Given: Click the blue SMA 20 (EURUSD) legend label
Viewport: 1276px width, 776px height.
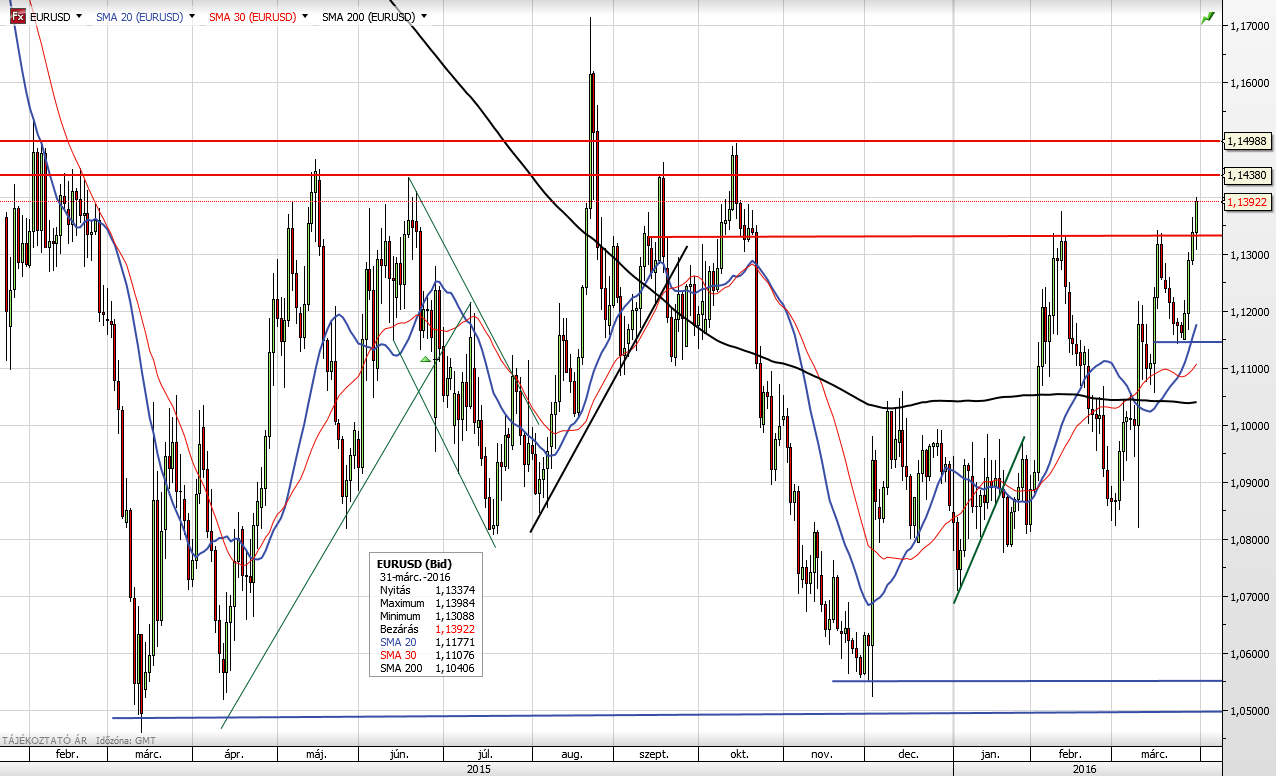Looking at the screenshot, I should [x=140, y=17].
